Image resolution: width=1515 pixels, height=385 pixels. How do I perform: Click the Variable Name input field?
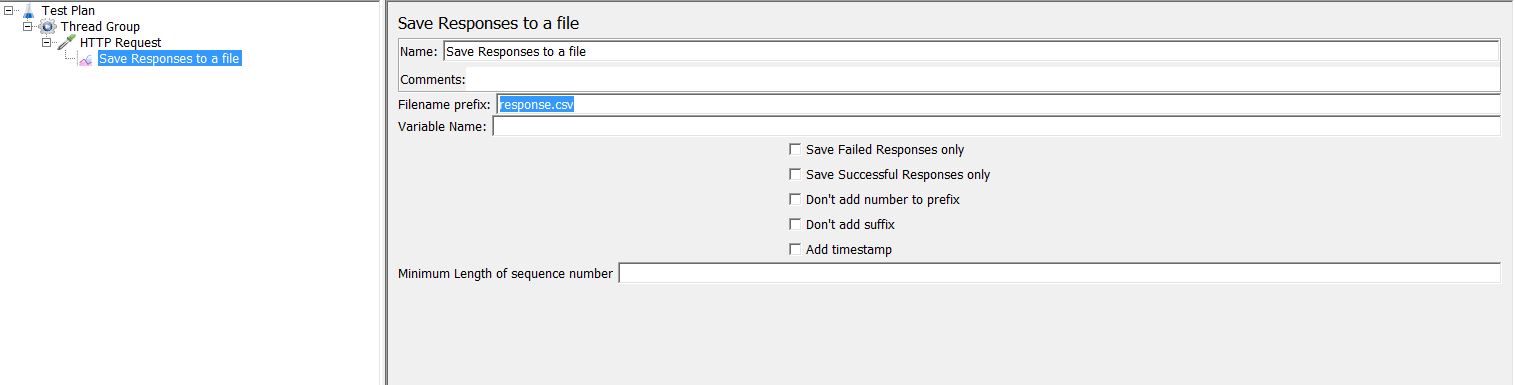(996, 126)
